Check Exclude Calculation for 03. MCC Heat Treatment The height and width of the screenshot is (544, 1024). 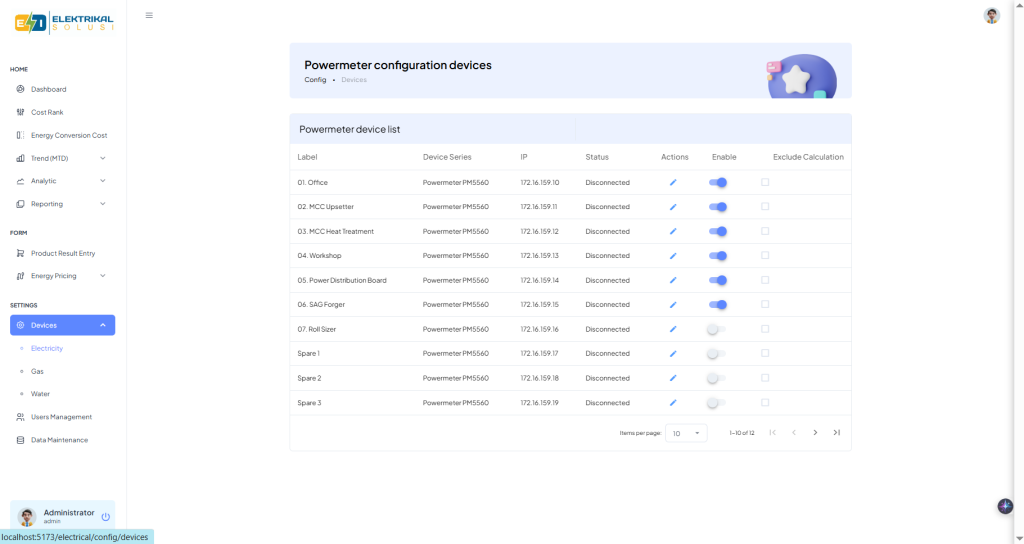(x=765, y=231)
